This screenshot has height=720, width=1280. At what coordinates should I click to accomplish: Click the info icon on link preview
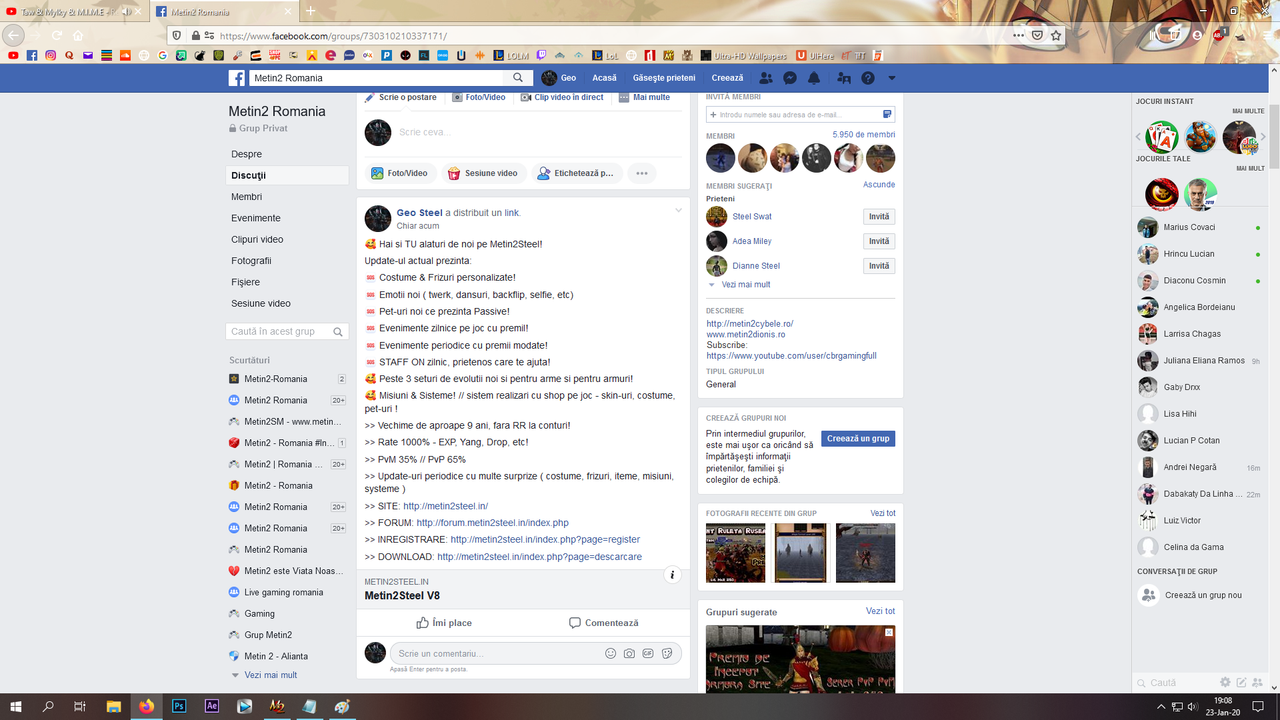(673, 575)
